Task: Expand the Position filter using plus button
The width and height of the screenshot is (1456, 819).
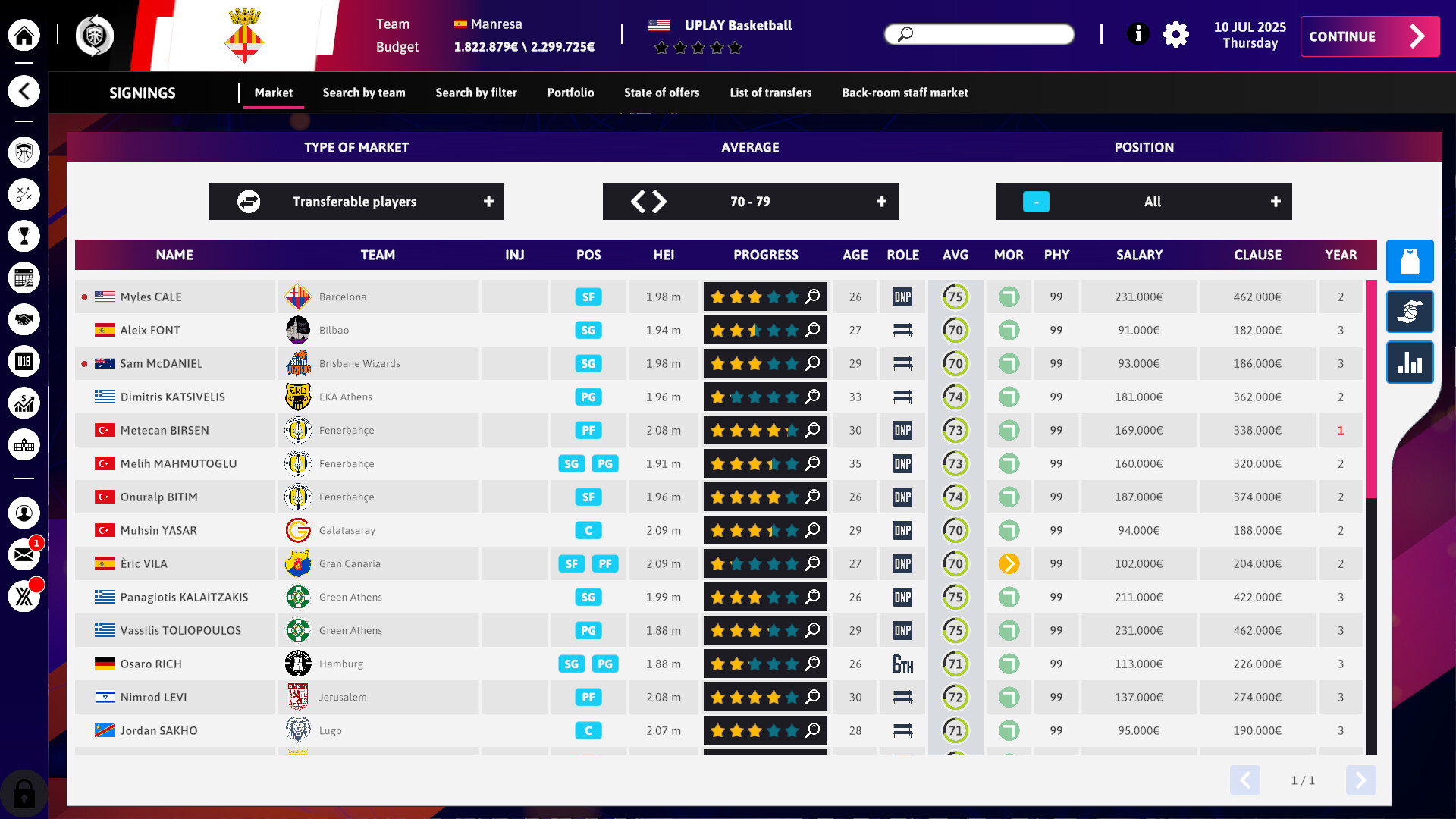Action: 1276,202
